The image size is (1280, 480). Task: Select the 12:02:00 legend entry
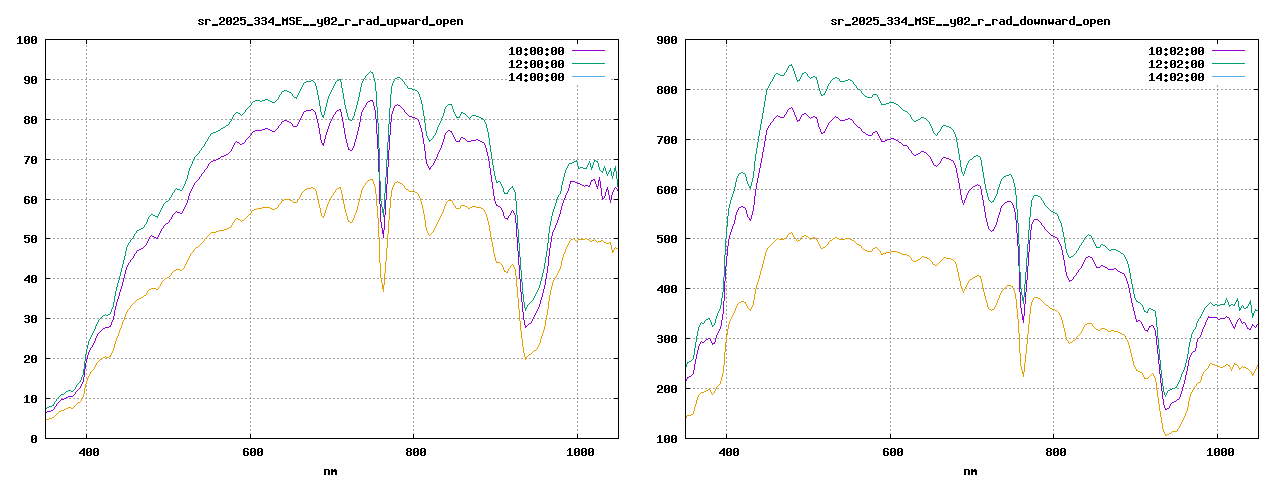tap(1177, 64)
